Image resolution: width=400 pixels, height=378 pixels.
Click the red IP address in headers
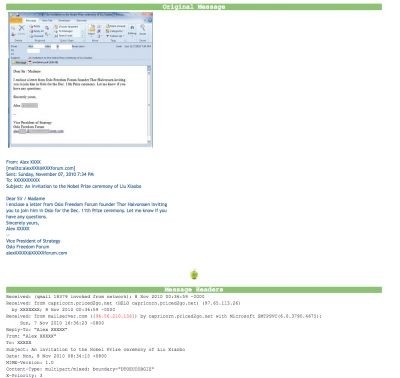(x=115, y=316)
